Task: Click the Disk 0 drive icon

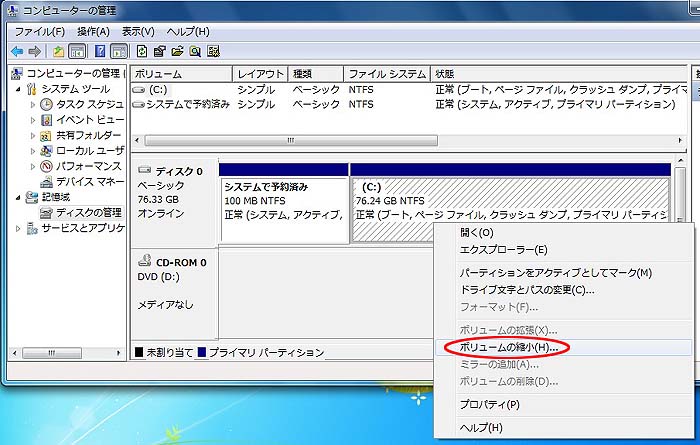Action: (x=144, y=171)
